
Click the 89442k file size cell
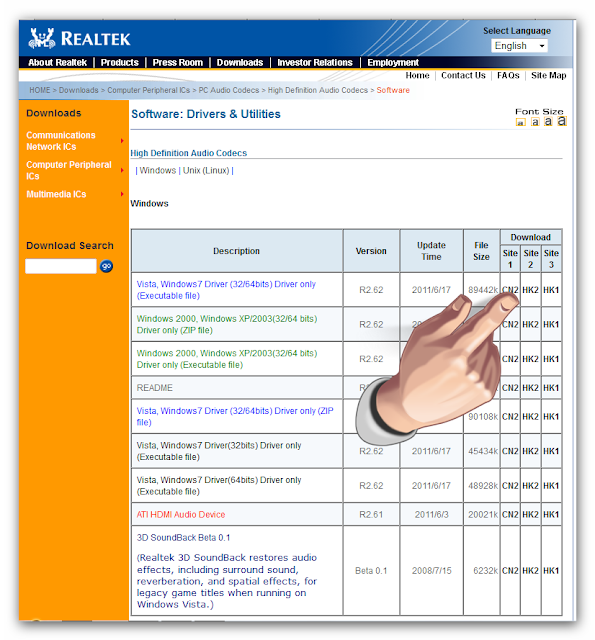[x=482, y=290]
